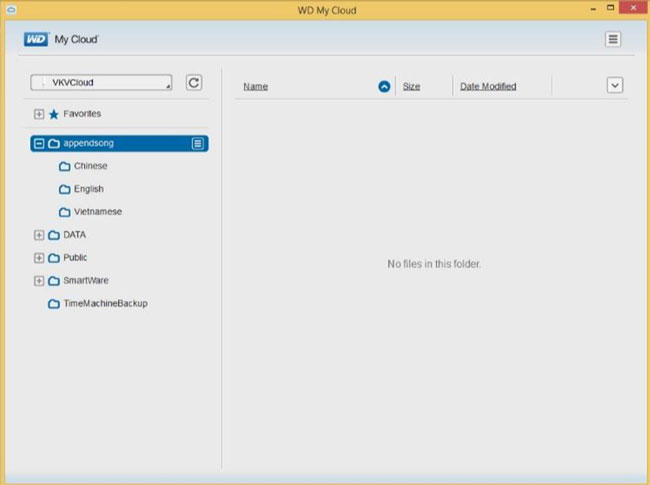Expand the Public folder node
The height and width of the screenshot is (485, 650).
[x=39, y=258]
